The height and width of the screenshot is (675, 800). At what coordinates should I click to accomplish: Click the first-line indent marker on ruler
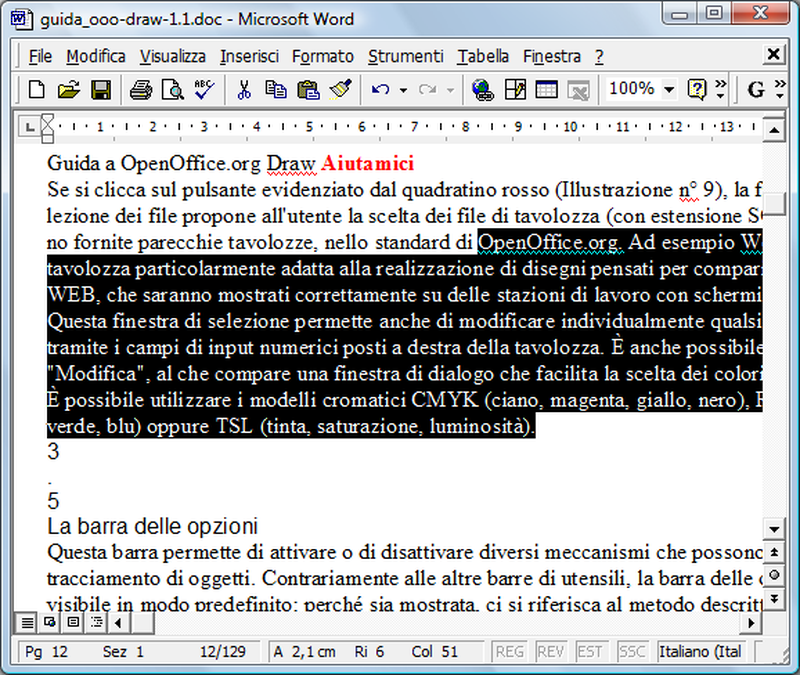[x=47, y=120]
